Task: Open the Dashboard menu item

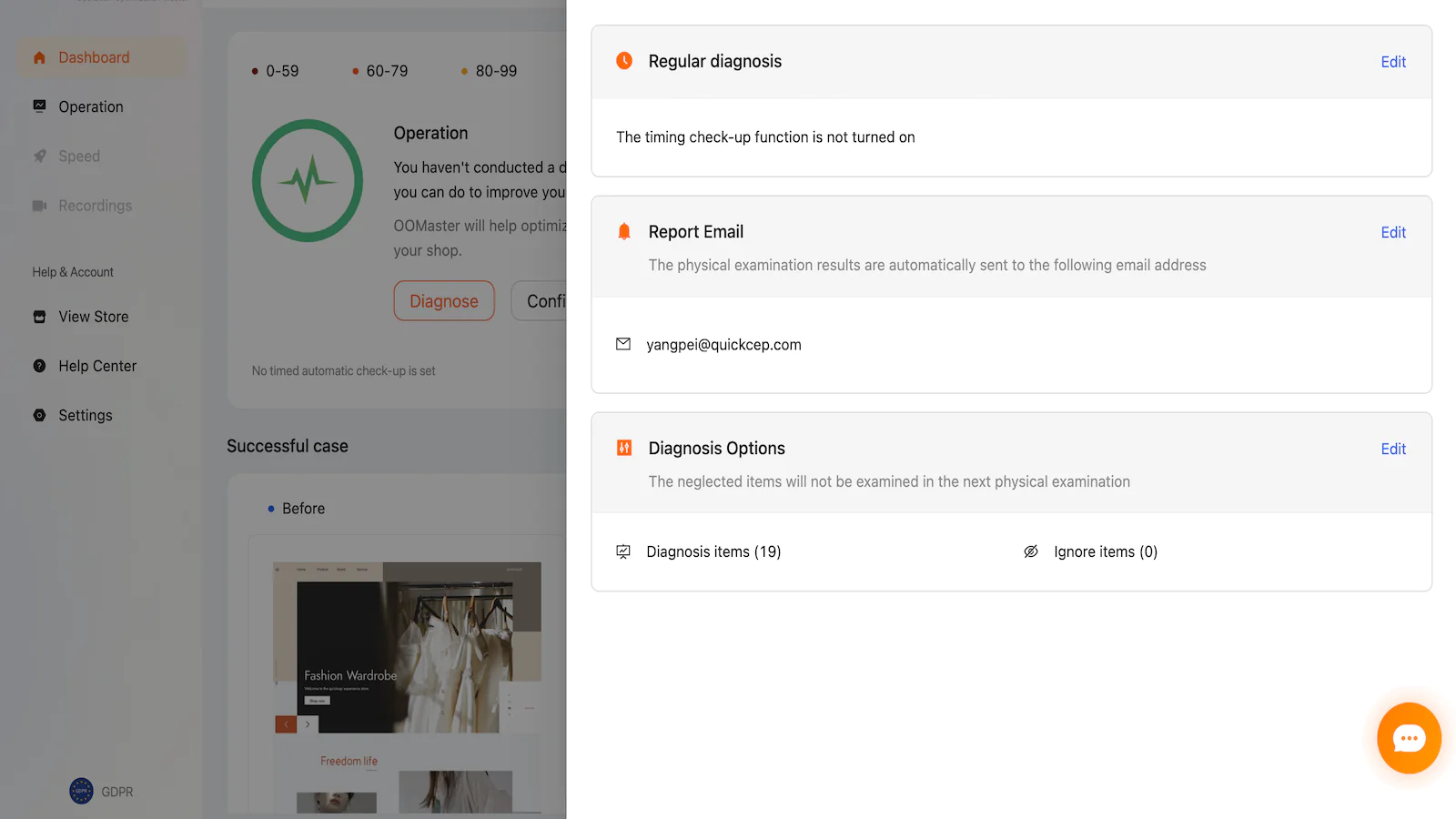Action: coord(94,57)
